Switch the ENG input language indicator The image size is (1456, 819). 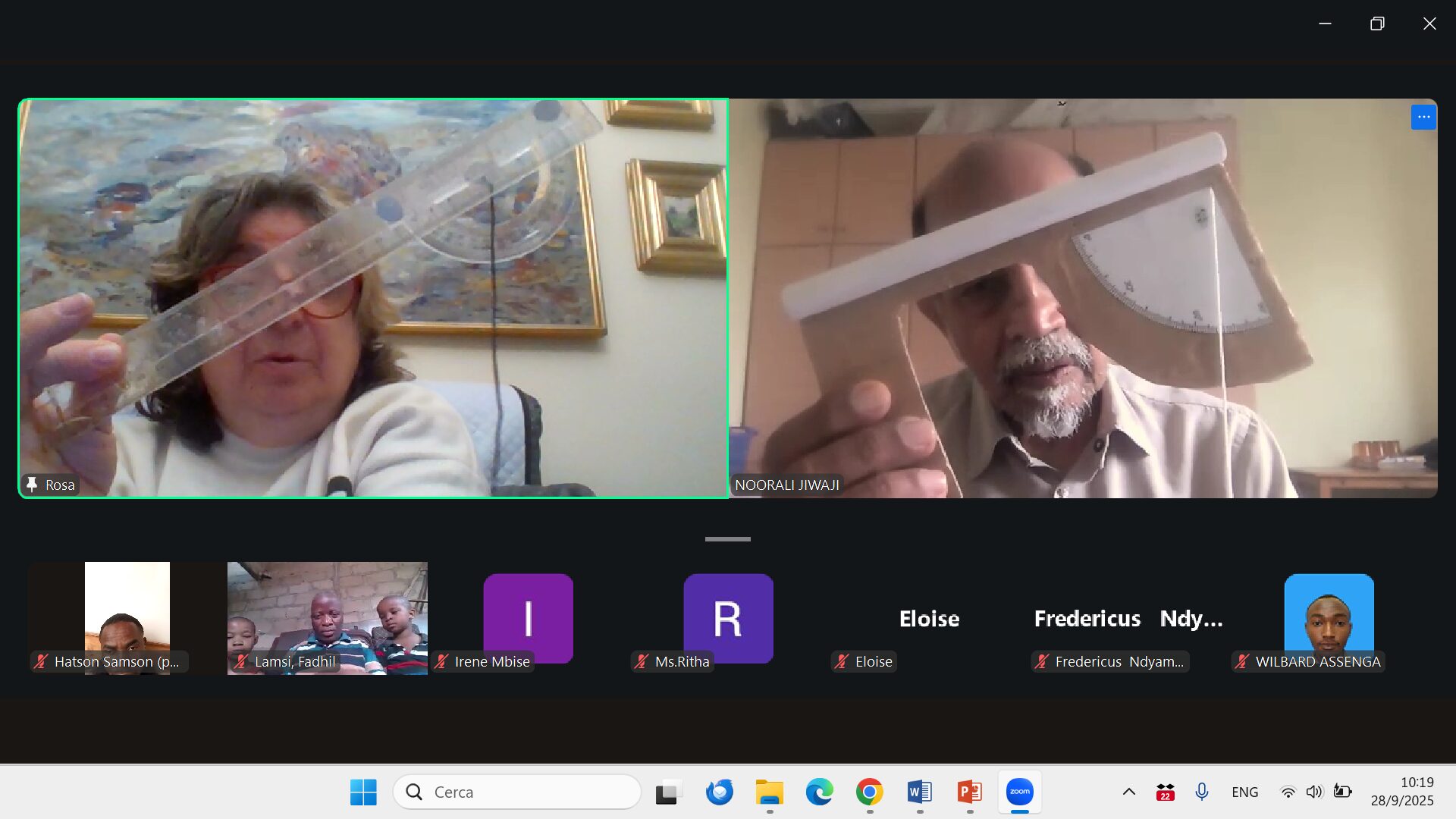click(x=1244, y=792)
